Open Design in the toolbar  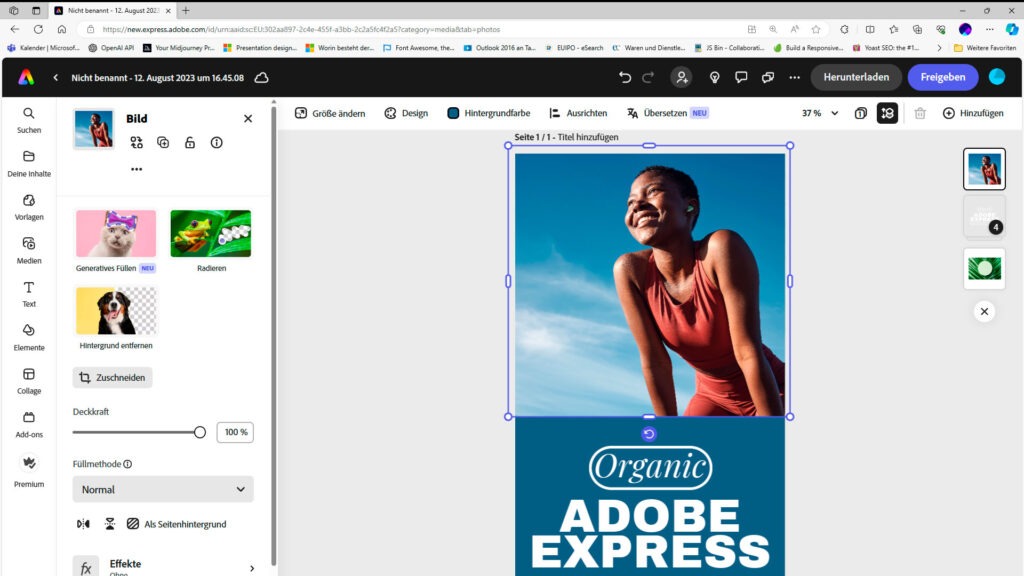pyautogui.click(x=406, y=113)
